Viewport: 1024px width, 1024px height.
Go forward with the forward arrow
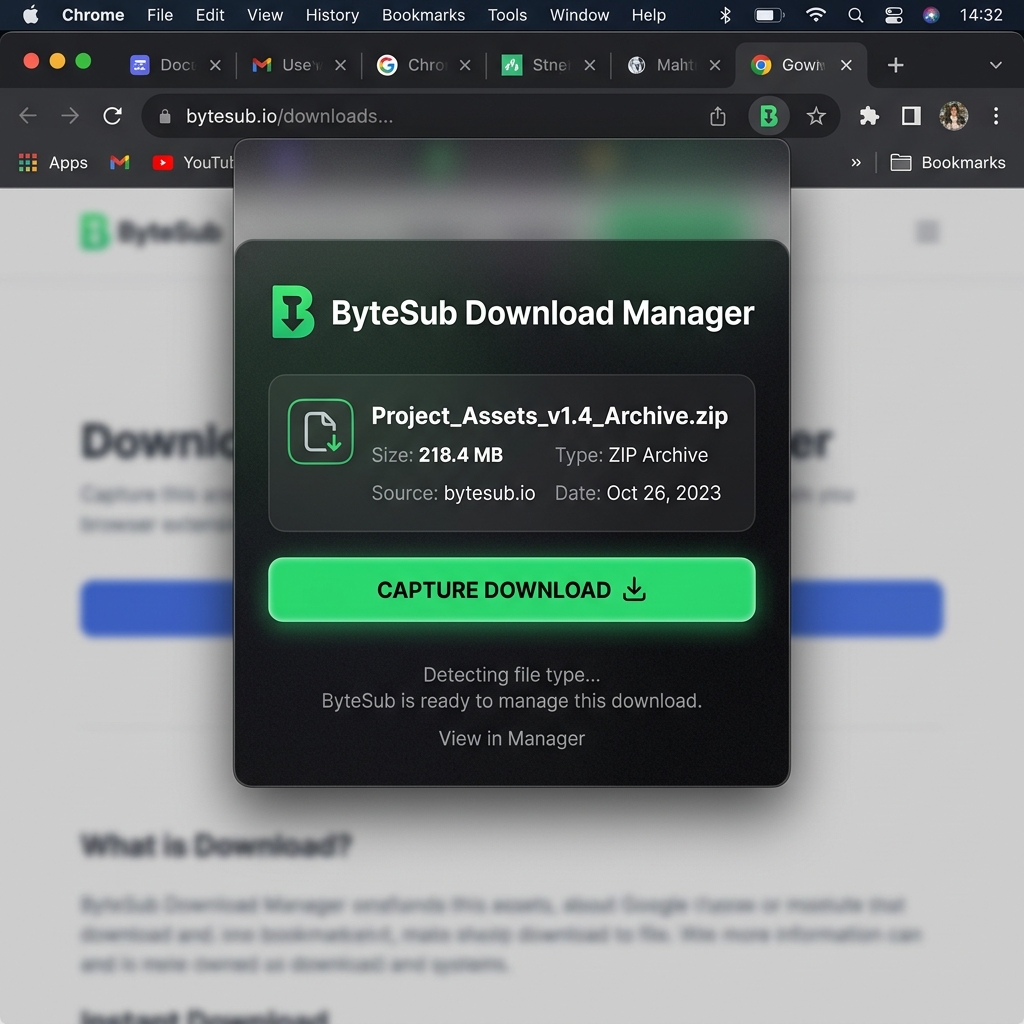70,116
